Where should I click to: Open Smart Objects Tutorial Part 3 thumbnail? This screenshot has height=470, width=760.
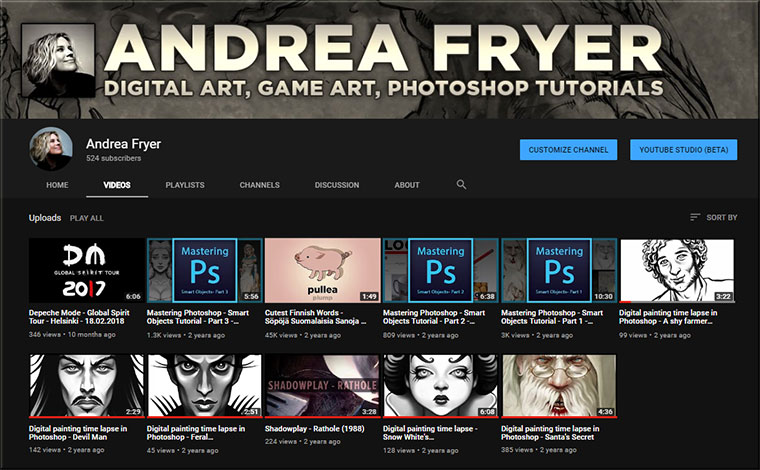tap(204, 270)
